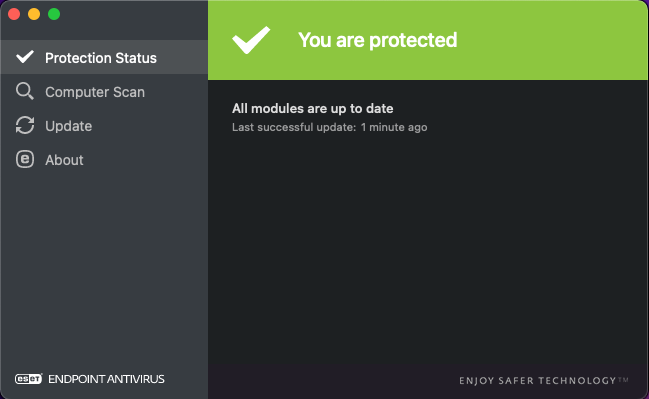Click the Computer Scan magnifier icon
This screenshot has width=649, height=399.
pyautogui.click(x=25, y=91)
